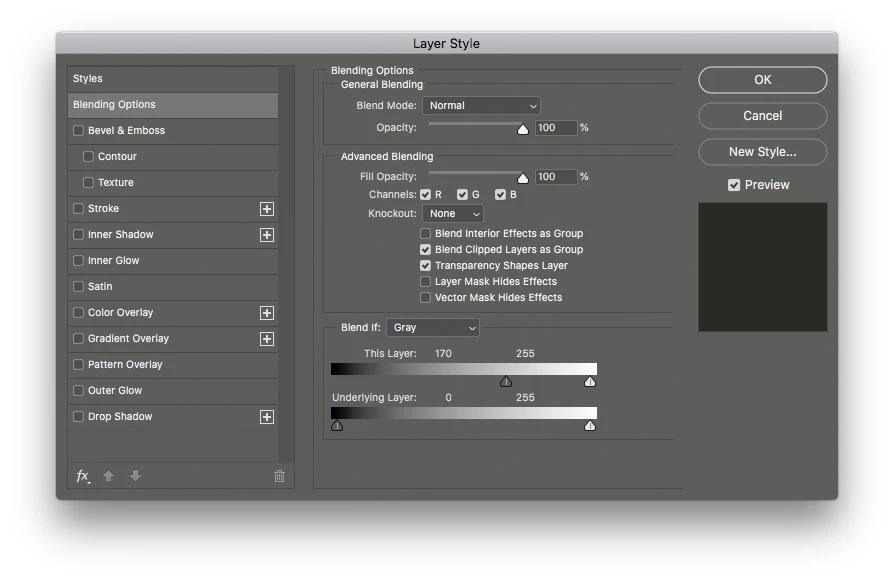The width and height of the screenshot is (894, 580).
Task: Click Underlying Layer white-point slider handle
Action: (590, 425)
